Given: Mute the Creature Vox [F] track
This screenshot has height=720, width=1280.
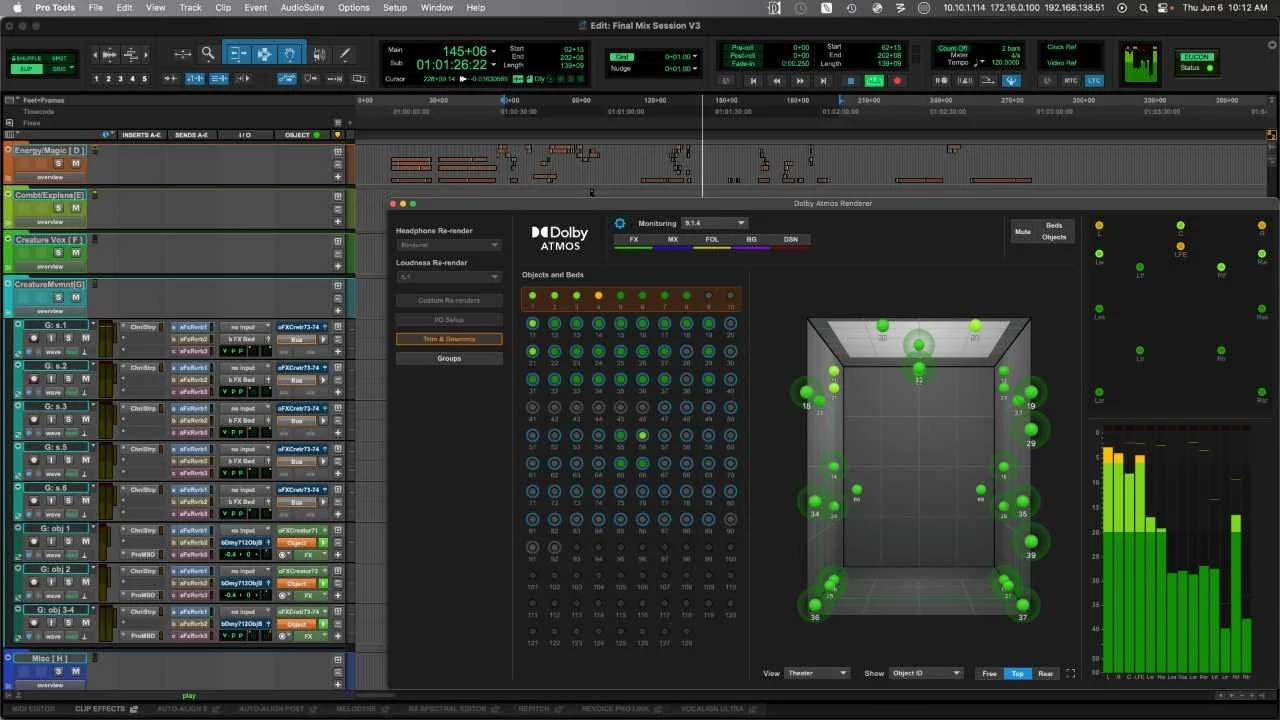Looking at the screenshot, I should click(75, 253).
